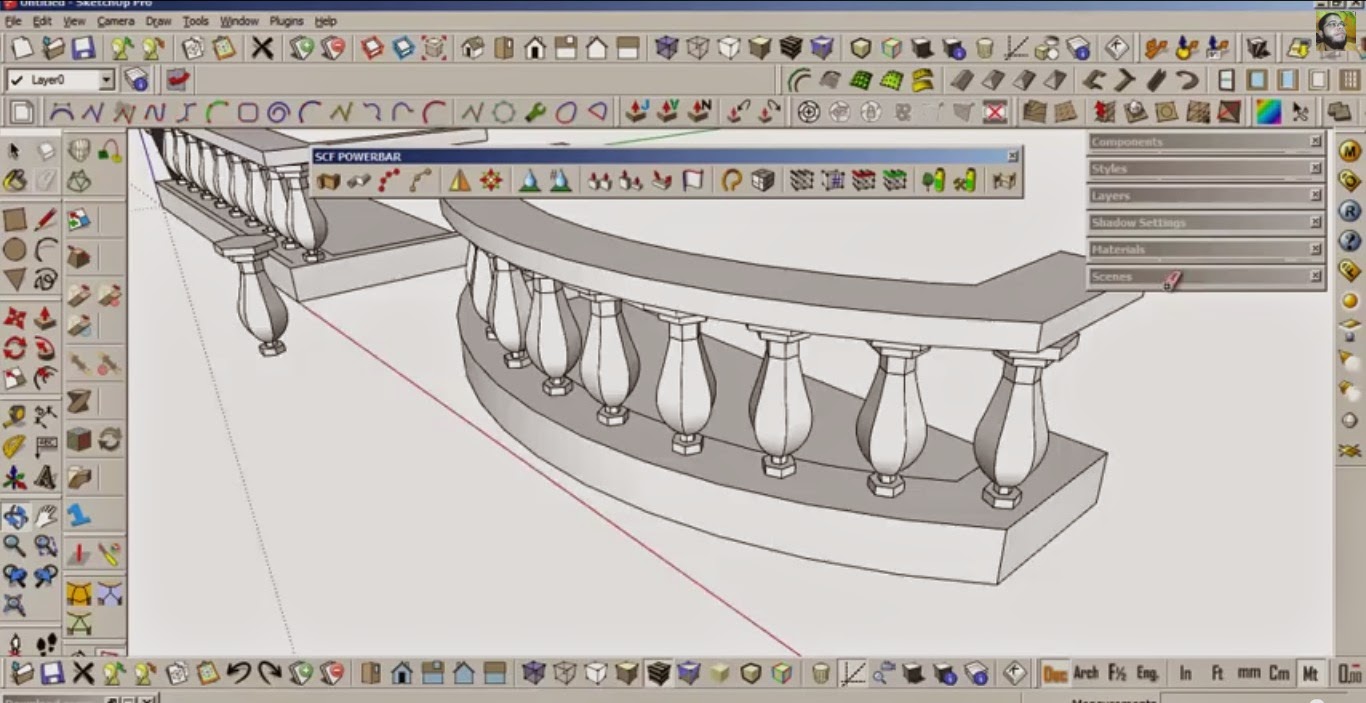Select the Tape Measure tool
Viewport: 1366px width, 703px height.
(x=14, y=416)
